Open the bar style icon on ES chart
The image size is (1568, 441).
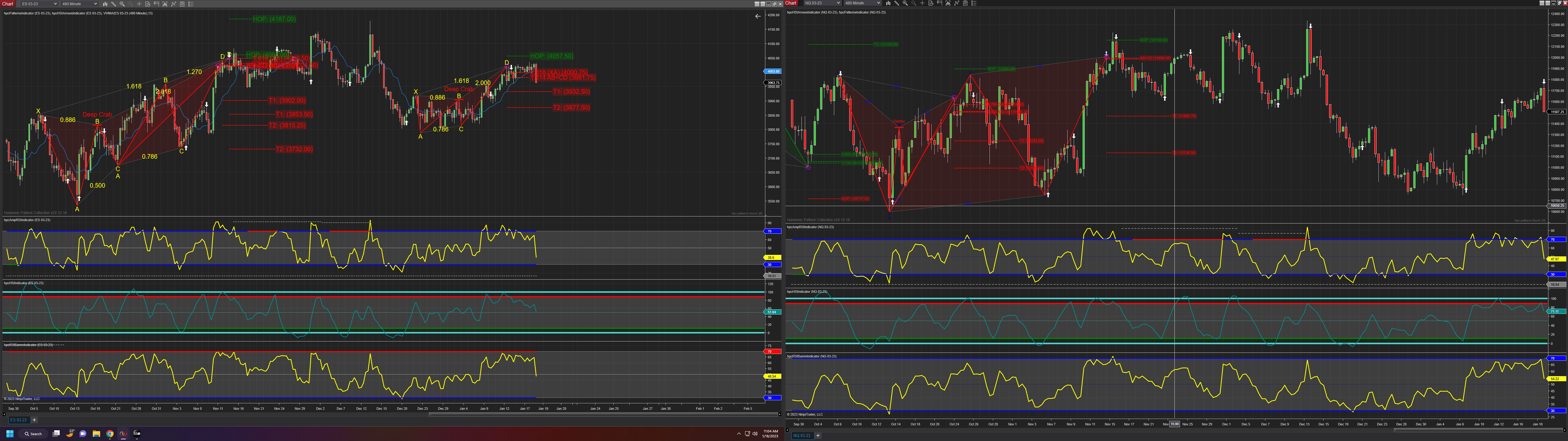point(105,4)
